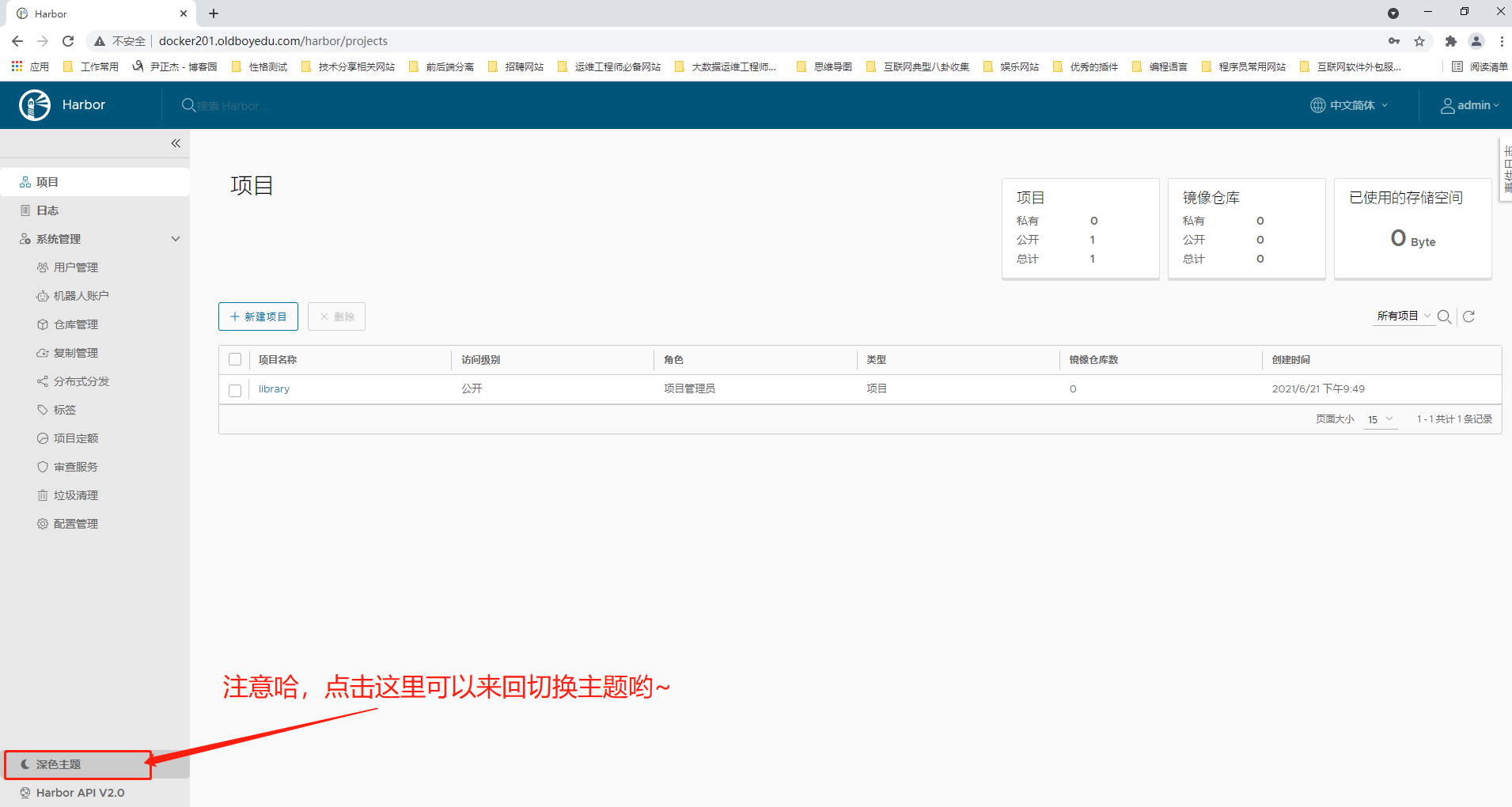Viewport: 1512px width, 807px height.
Task: Expand the 所有项目 filter dropdown
Action: pyautogui.click(x=1404, y=316)
